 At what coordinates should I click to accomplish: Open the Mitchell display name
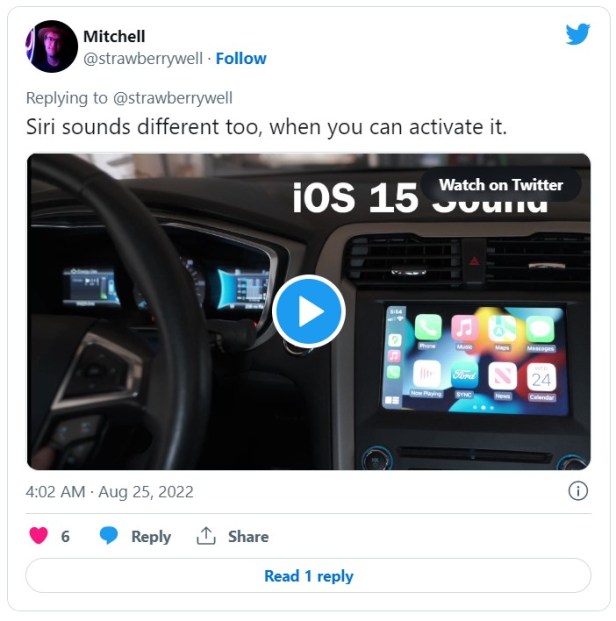tap(114, 36)
